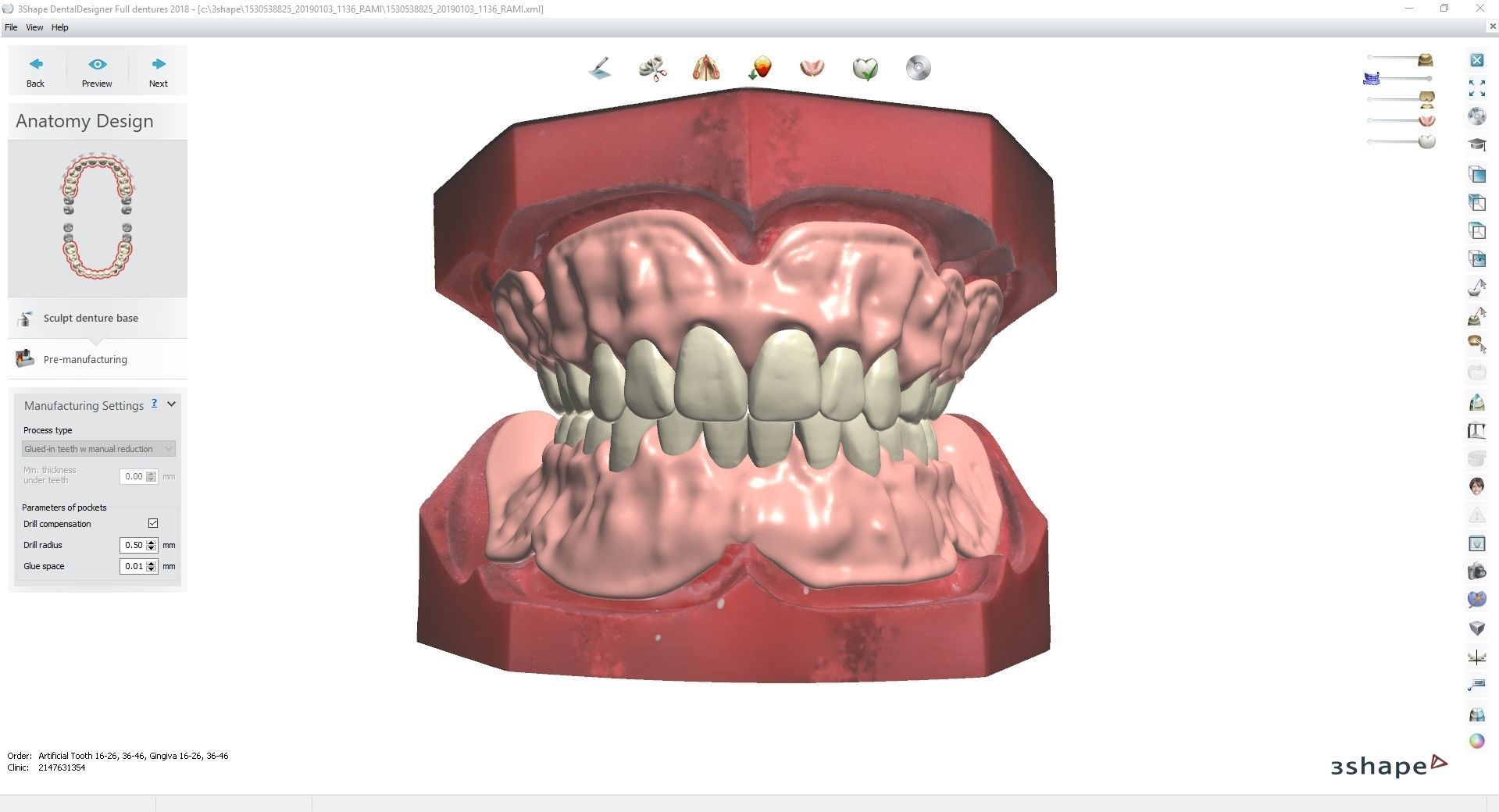Toggle the Drill compensation checkbox
Image resolution: width=1499 pixels, height=812 pixels.
[153, 524]
